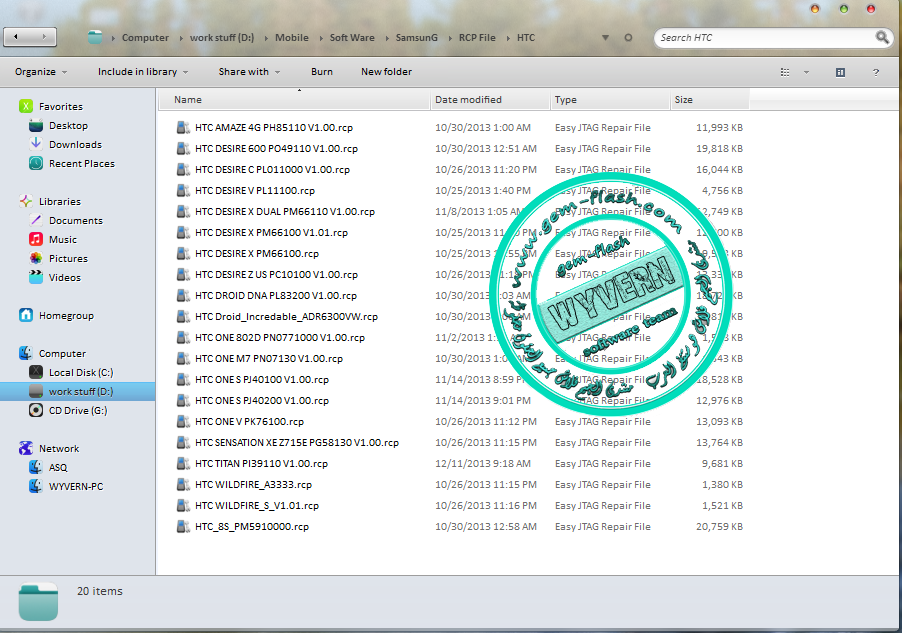Open Downloads folder in sidebar
902x633 pixels.
75,144
